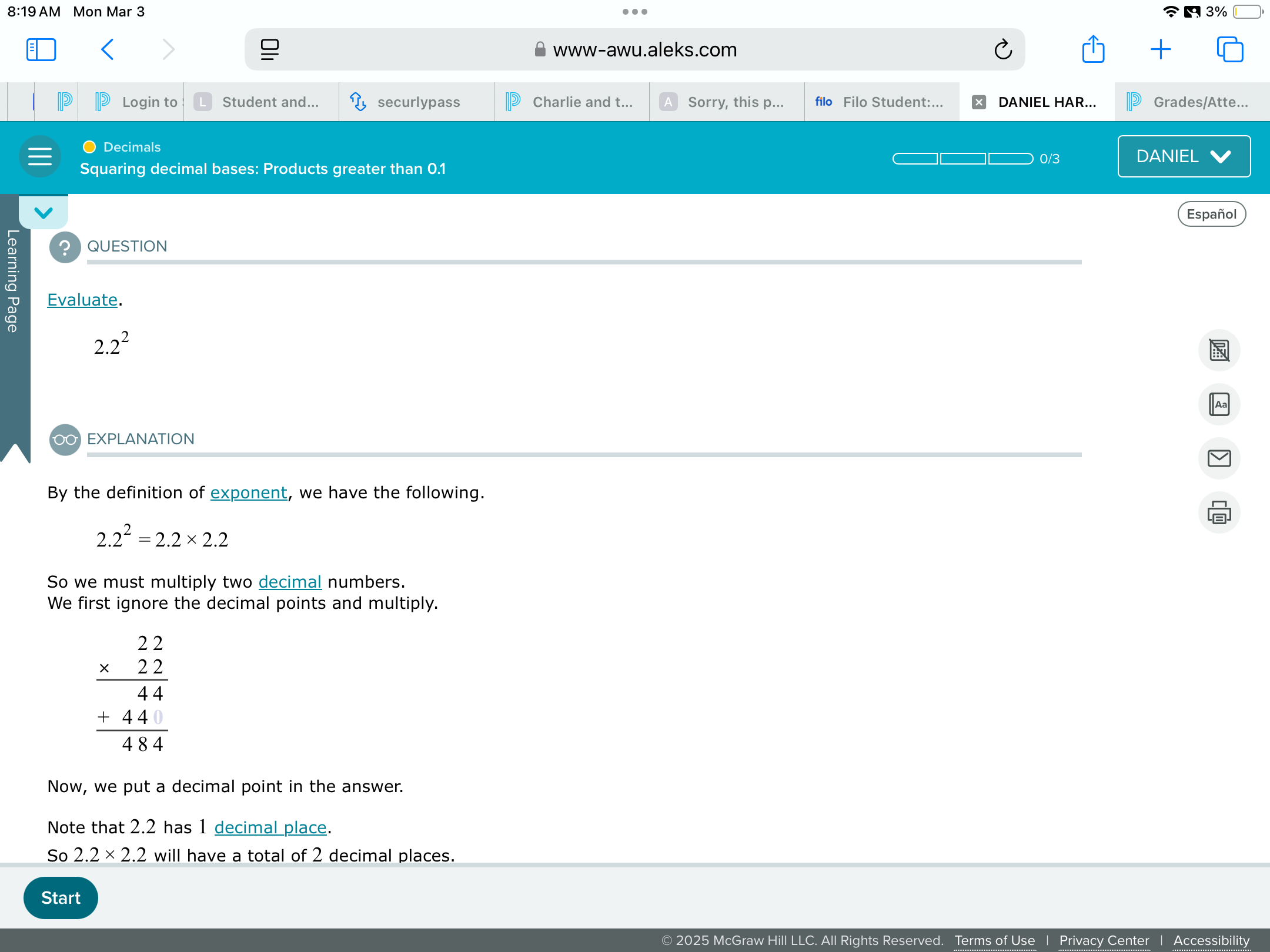Toggle language with Español button

(1211, 214)
